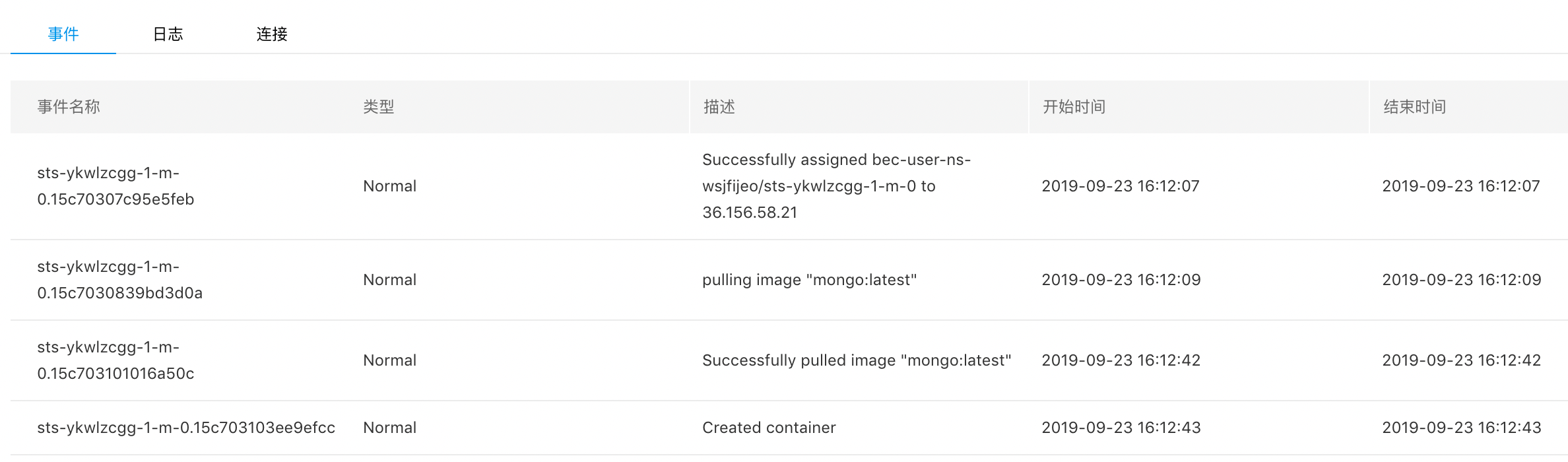
Task: Select event name ending in 839bd3d0a
Action: point(119,280)
